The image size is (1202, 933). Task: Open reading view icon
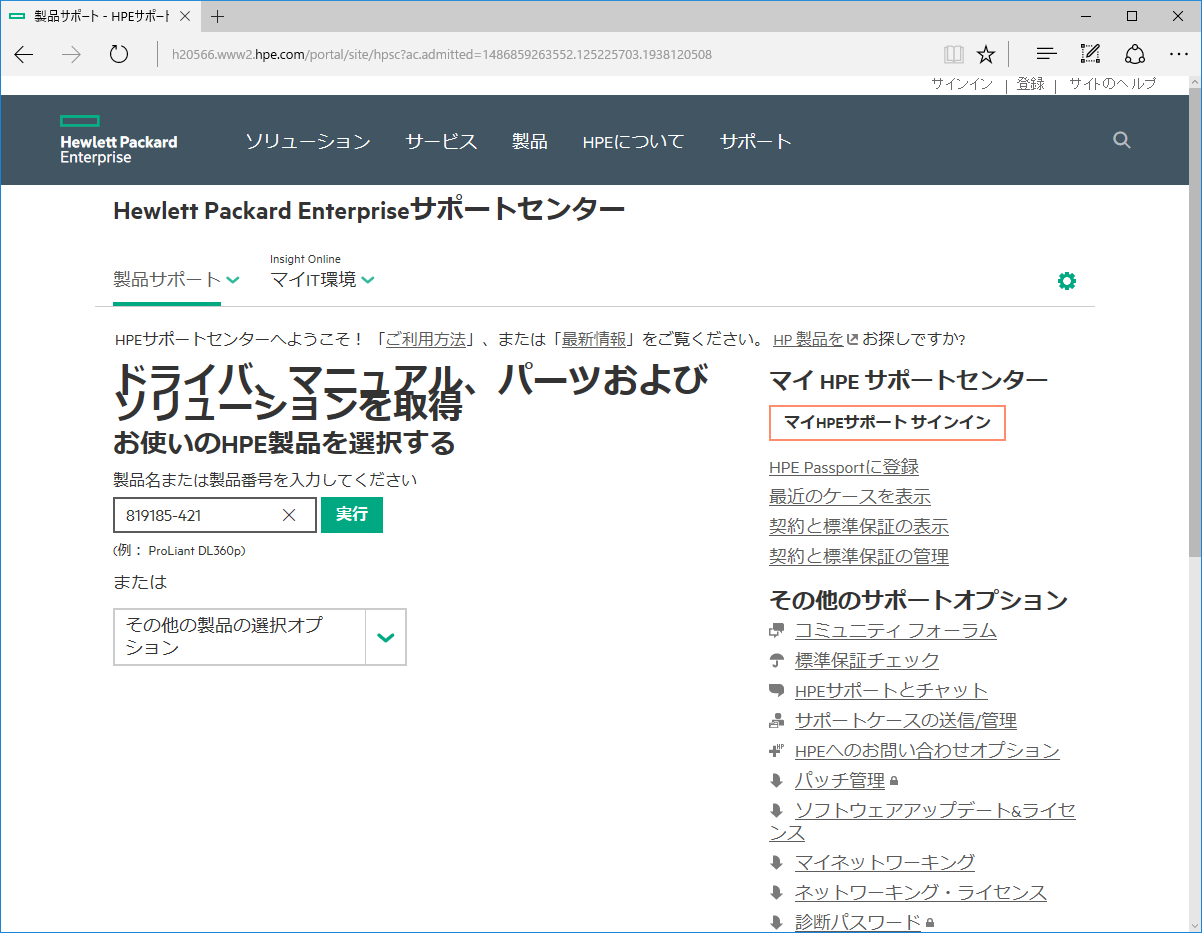coord(954,54)
